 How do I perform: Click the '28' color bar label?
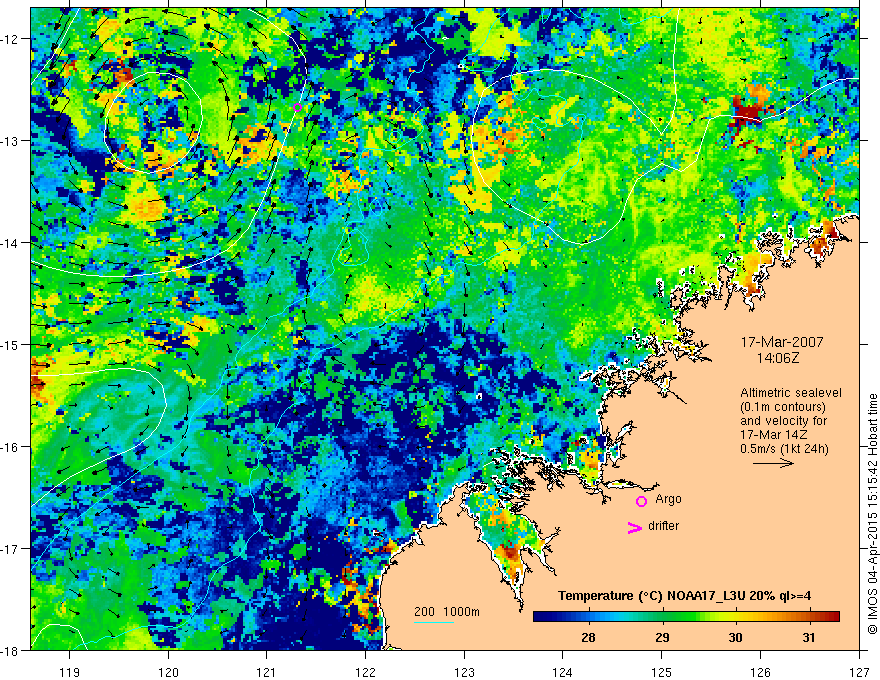point(588,637)
